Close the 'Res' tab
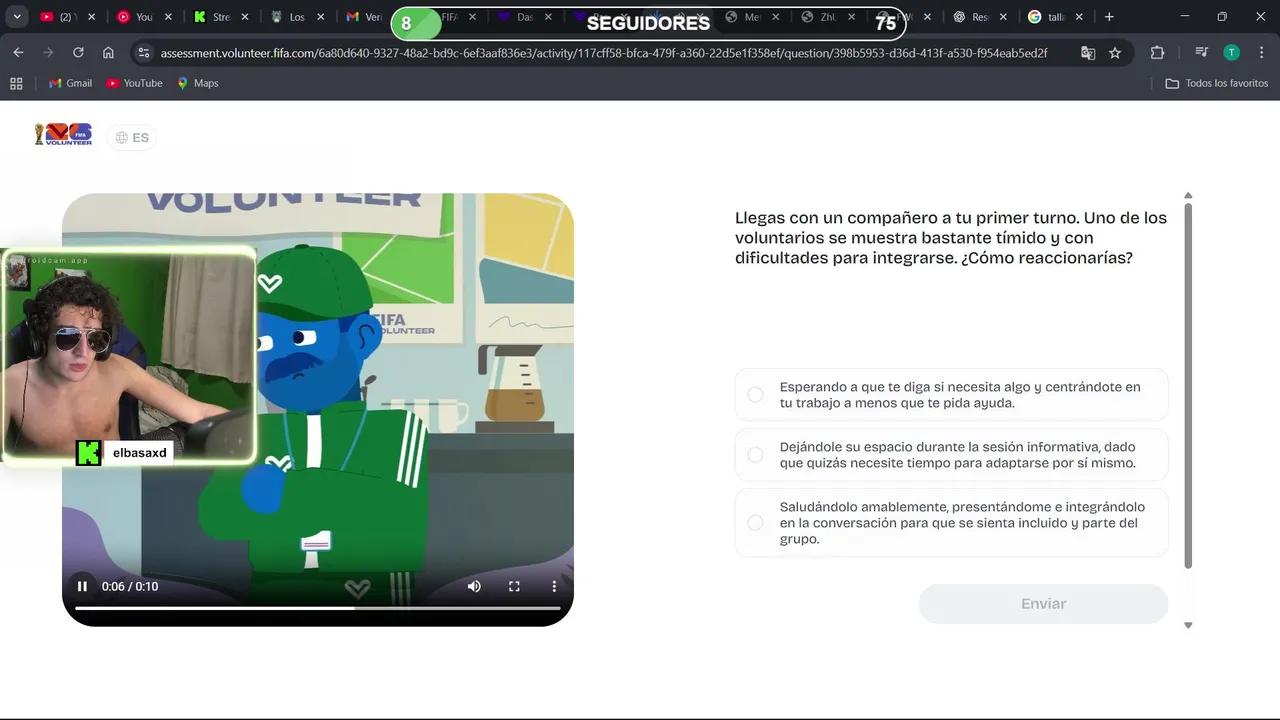The height and width of the screenshot is (720, 1280). [x=1005, y=17]
